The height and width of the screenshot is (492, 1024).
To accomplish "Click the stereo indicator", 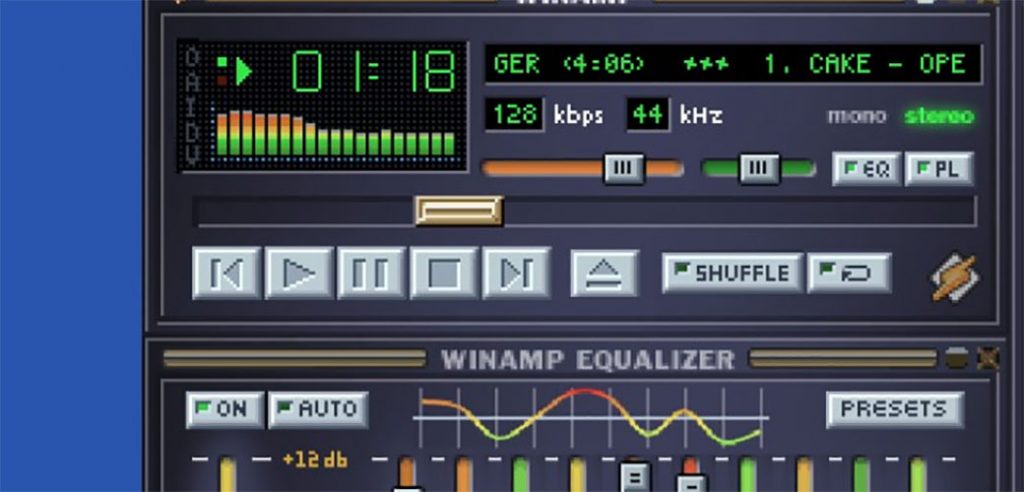I will (x=939, y=116).
